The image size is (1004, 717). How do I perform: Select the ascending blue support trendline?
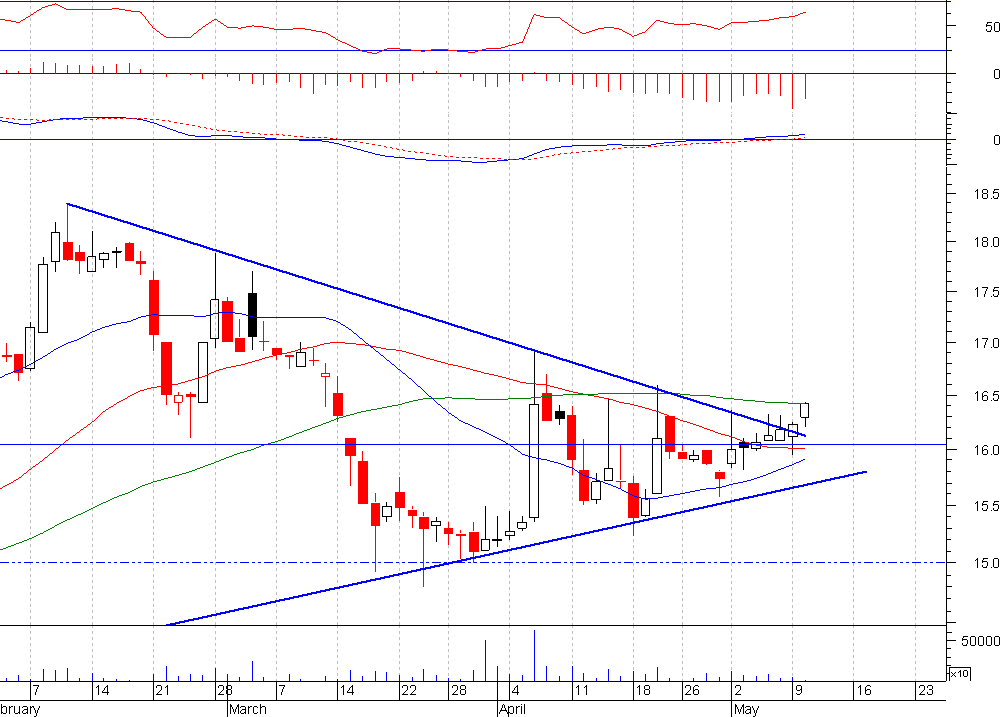516,548
